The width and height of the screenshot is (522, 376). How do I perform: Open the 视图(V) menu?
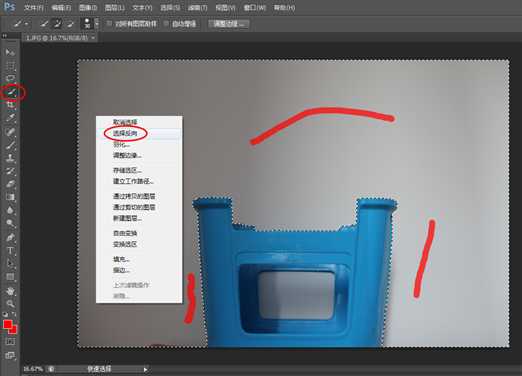[x=226, y=7]
